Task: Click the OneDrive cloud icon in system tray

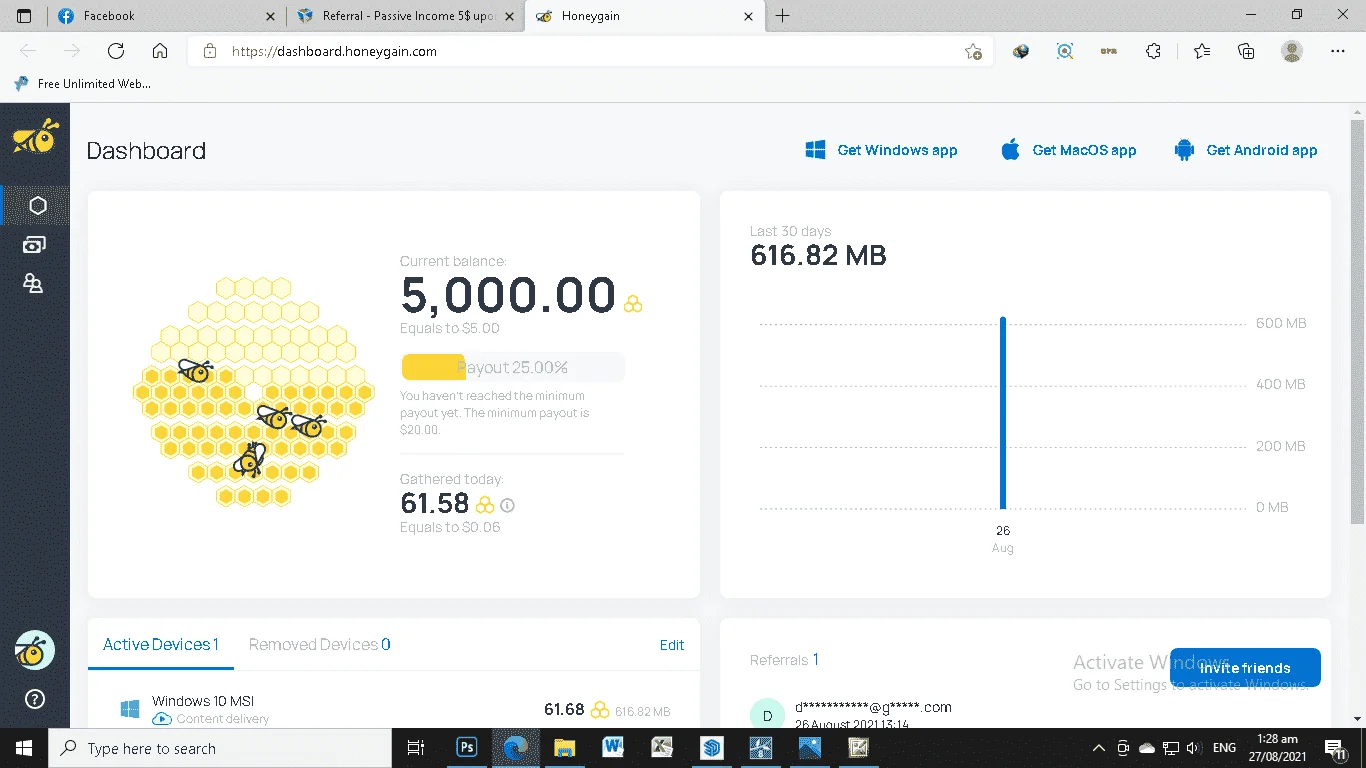Action: [1147, 748]
